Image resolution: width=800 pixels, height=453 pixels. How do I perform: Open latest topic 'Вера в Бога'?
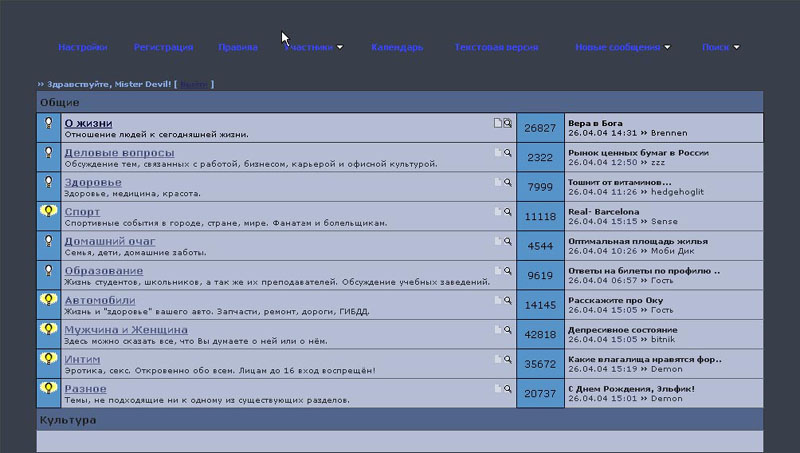pyautogui.click(x=594, y=123)
